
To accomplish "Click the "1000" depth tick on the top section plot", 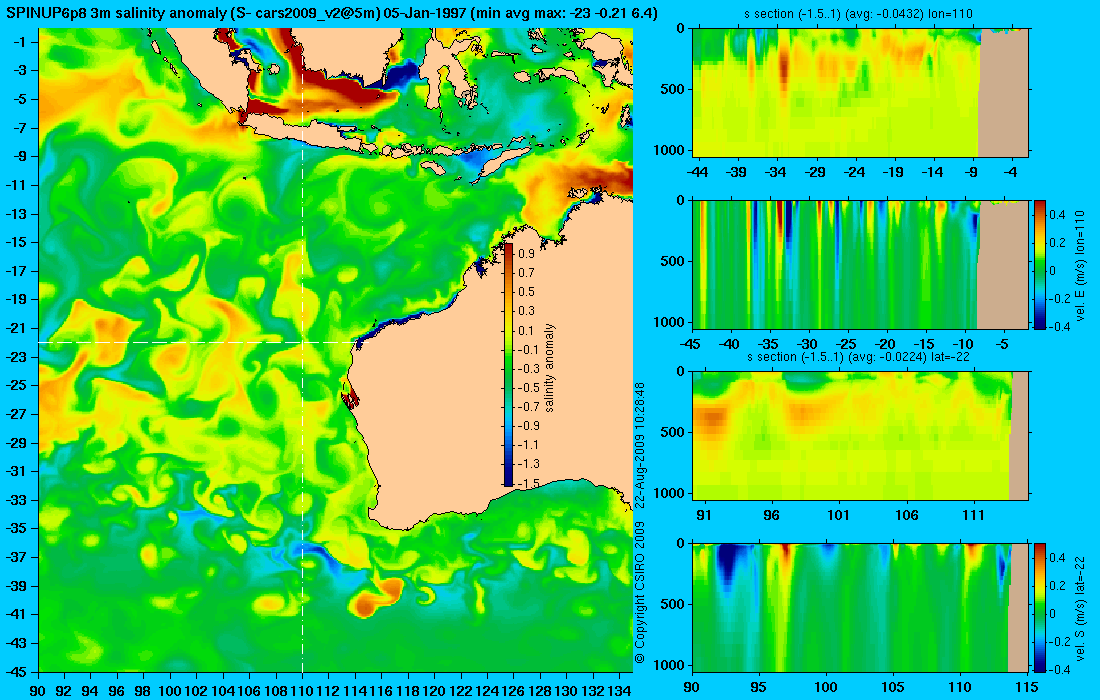I will click(671, 150).
